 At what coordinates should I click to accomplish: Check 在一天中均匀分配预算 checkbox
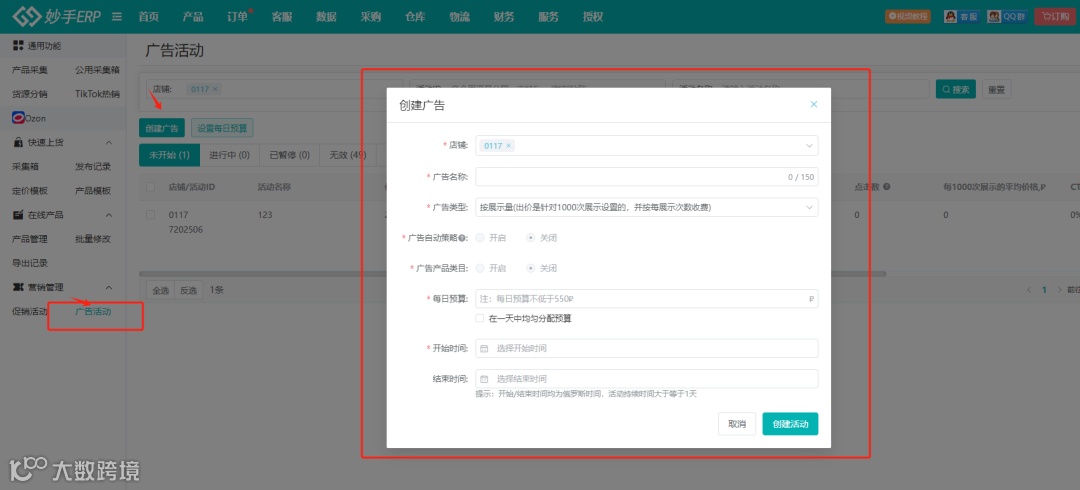(479, 318)
